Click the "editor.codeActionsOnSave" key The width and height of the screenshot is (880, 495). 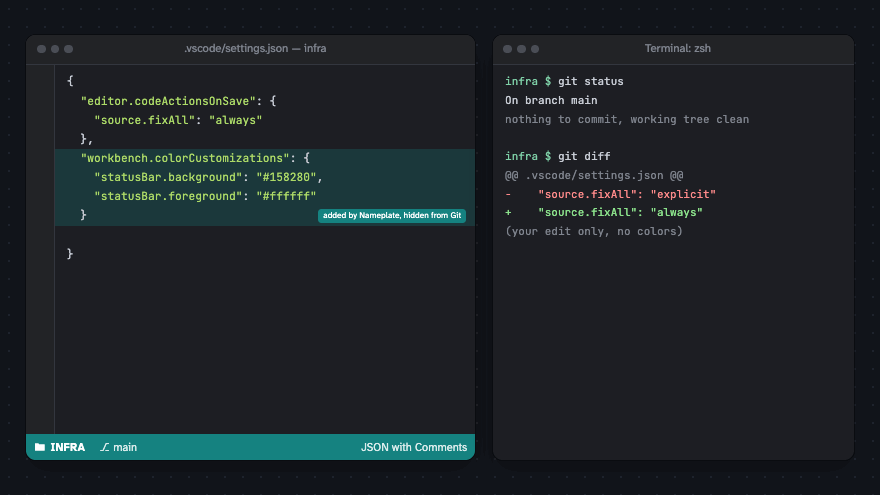tap(168, 101)
